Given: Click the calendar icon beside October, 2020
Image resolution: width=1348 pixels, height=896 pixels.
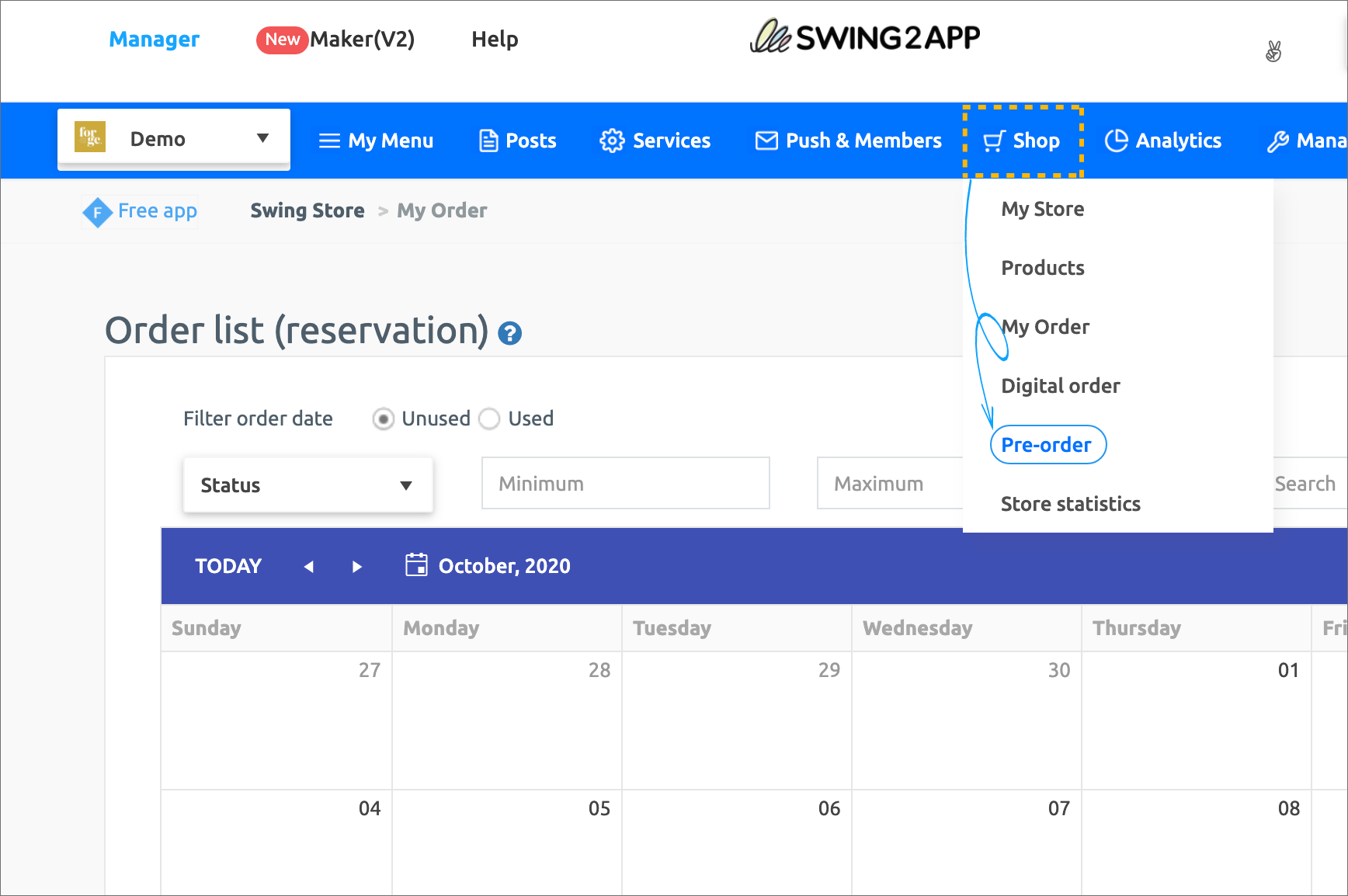Looking at the screenshot, I should click(416, 564).
